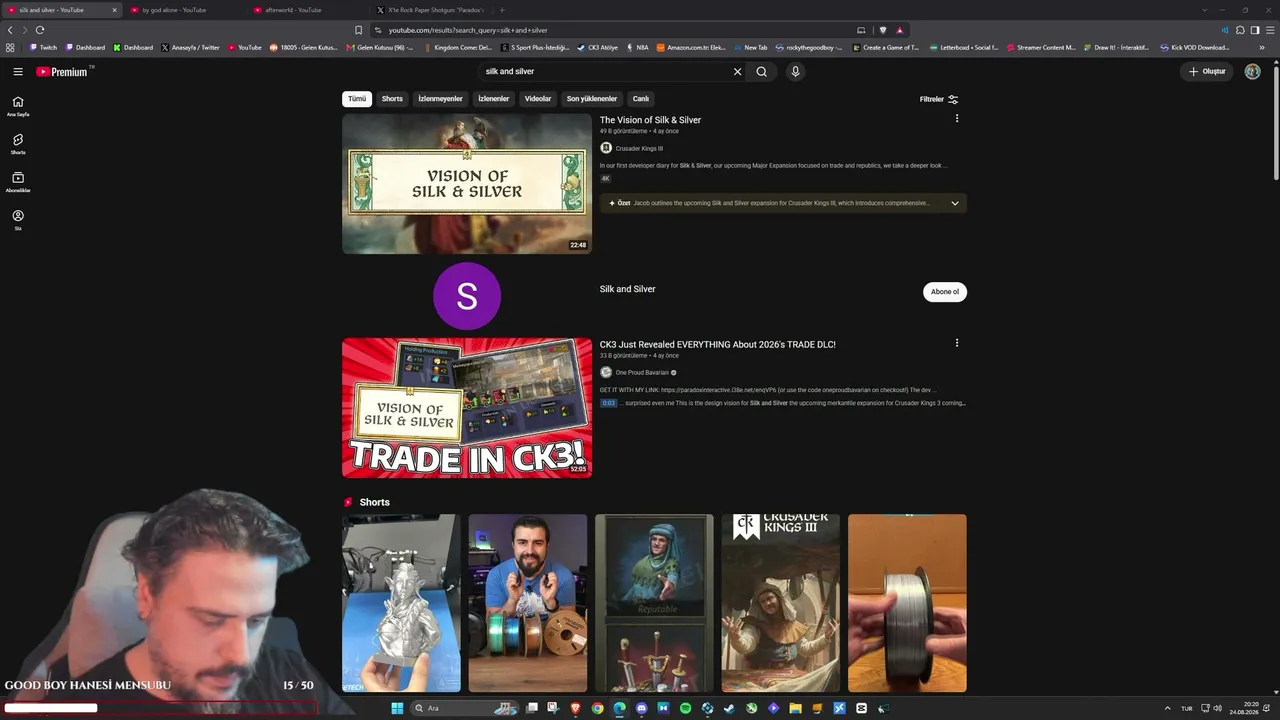Image resolution: width=1280 pixels, height=720 pixels.
Task: Select the Tümü filter chip
Action: click(x=357, y=99)
